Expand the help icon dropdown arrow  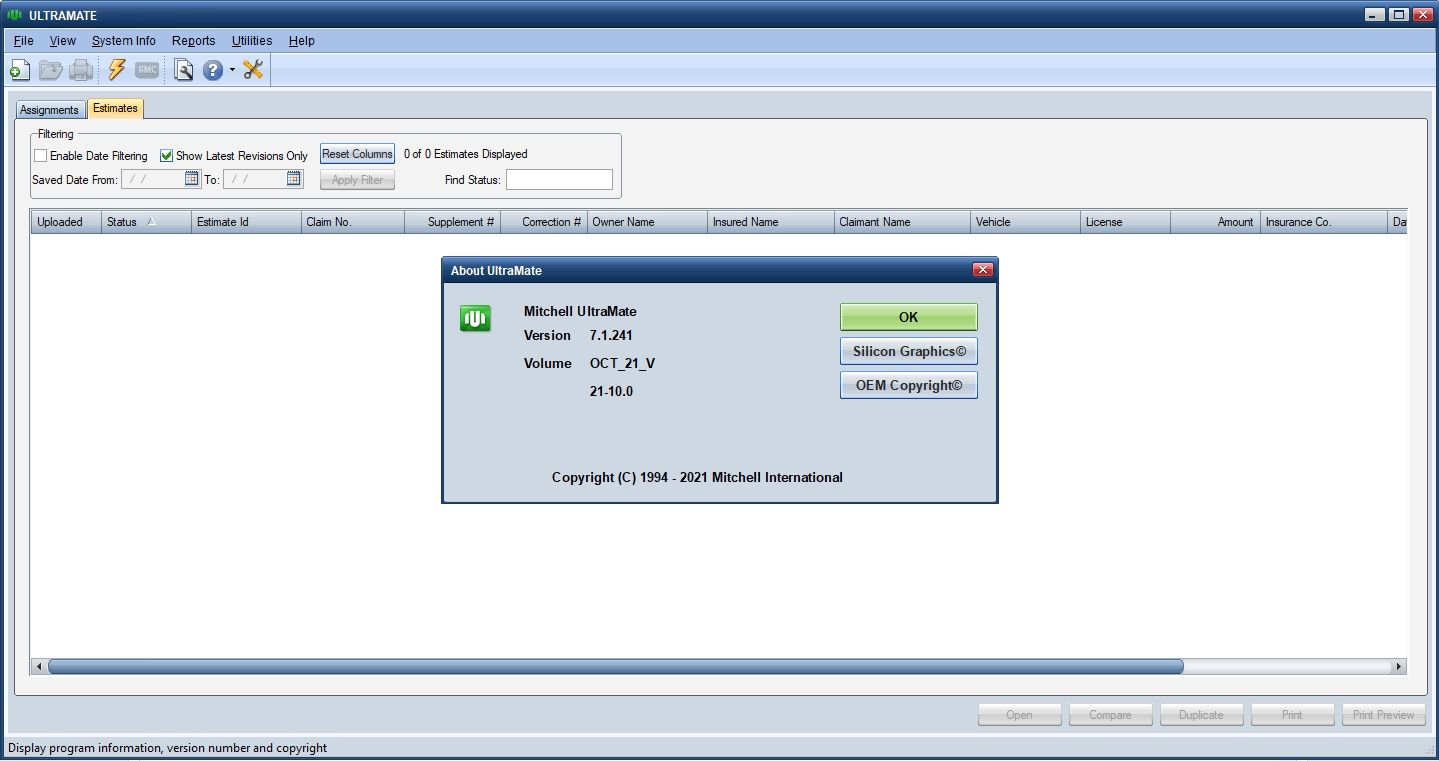click(x=232, y=70)
